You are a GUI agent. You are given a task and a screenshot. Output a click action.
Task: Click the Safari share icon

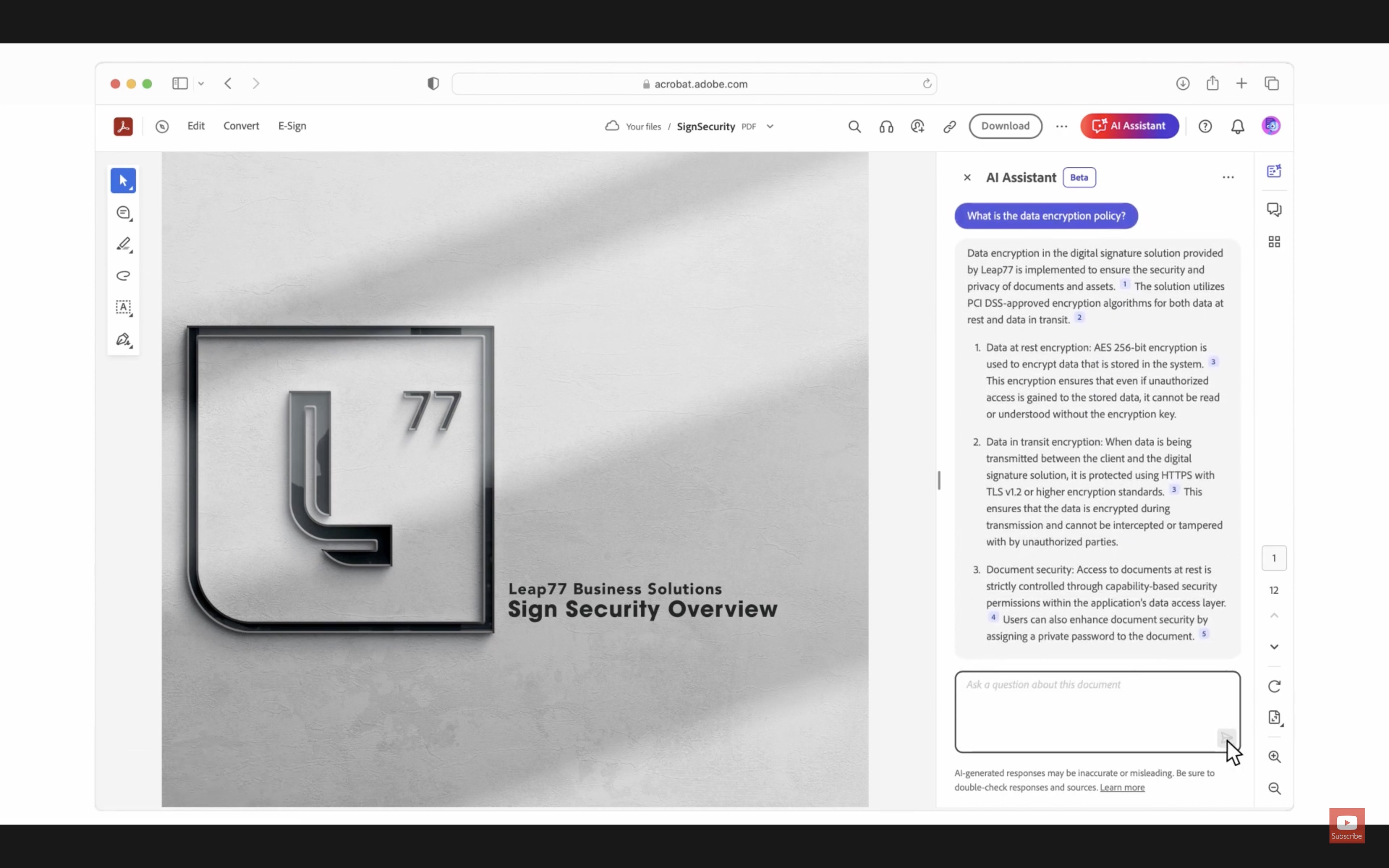click(x=1212, y=83)
